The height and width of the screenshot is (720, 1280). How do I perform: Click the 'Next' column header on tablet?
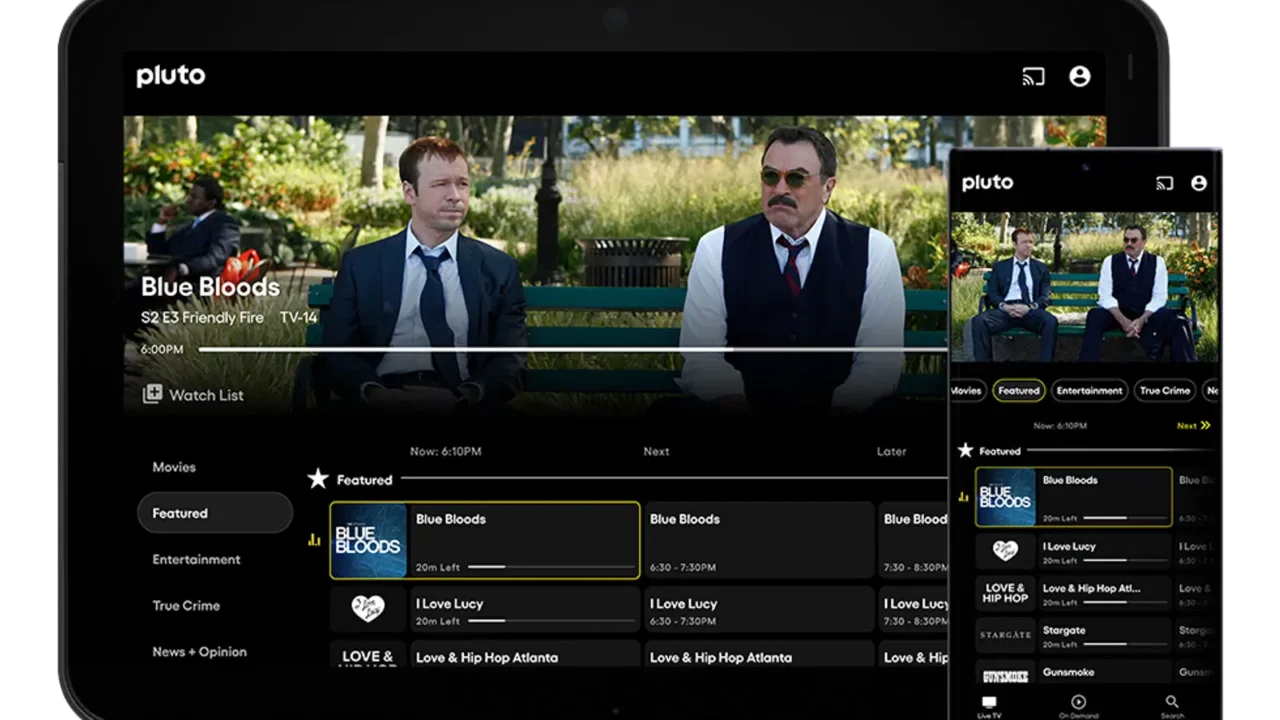tap(656, 451)
